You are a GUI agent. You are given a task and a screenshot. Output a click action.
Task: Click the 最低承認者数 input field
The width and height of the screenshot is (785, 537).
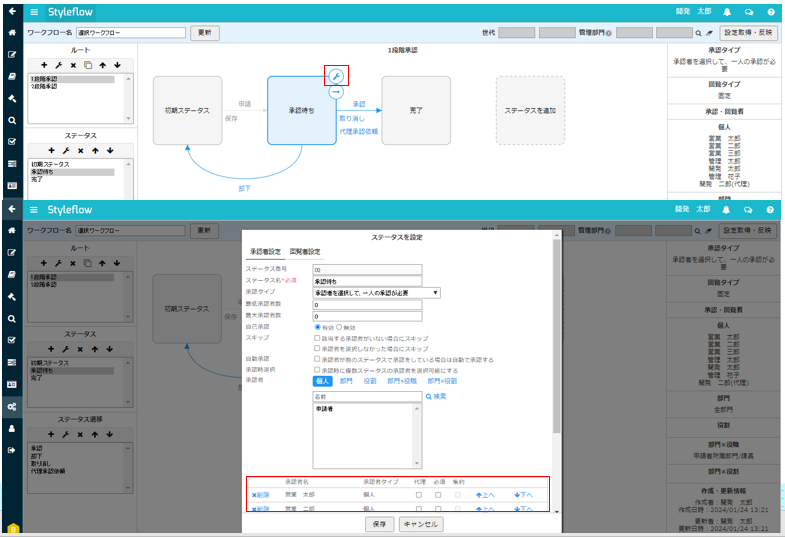tap(367, 304)
